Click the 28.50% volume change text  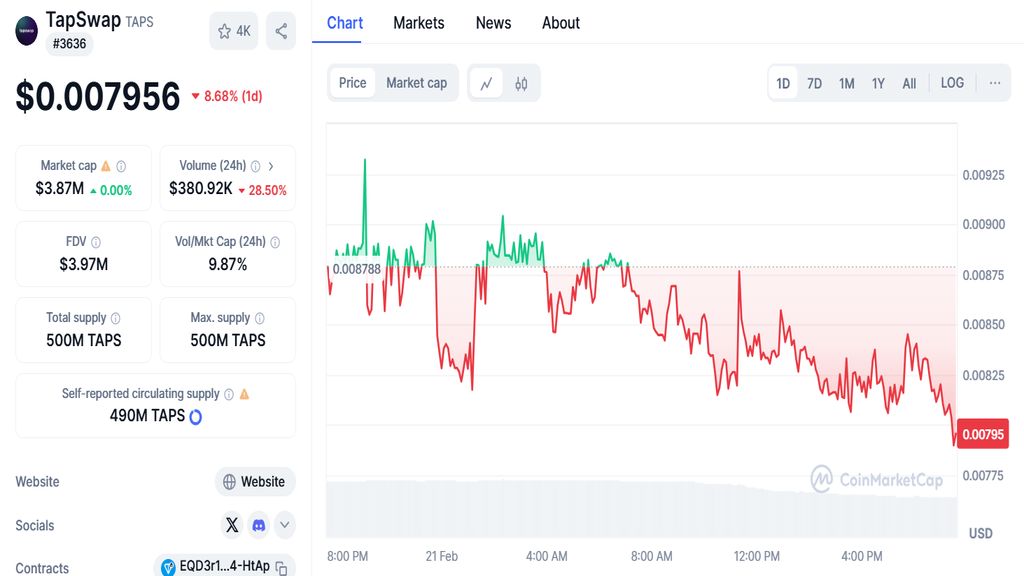point(267,190)
